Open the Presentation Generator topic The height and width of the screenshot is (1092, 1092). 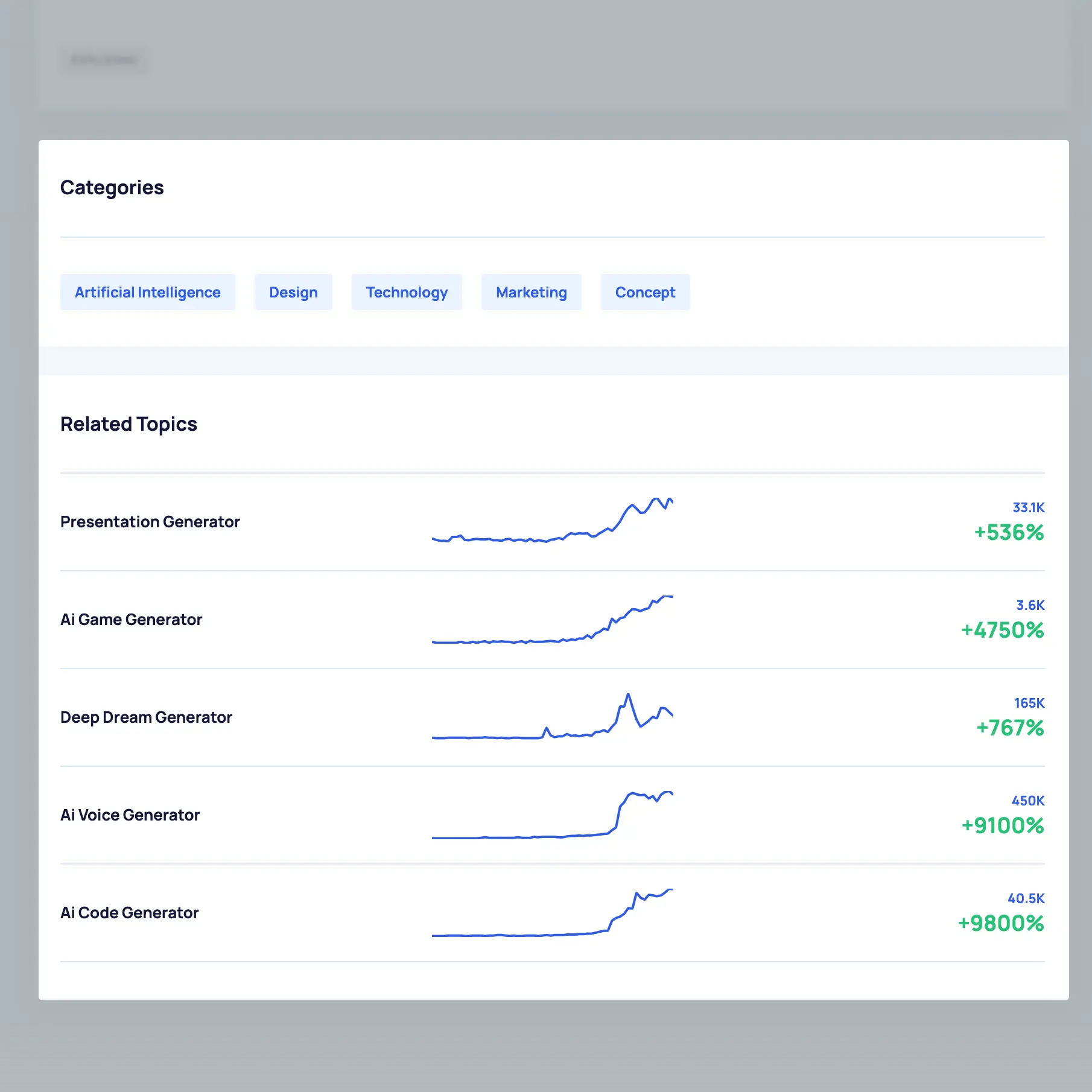[x=150, y=522]
